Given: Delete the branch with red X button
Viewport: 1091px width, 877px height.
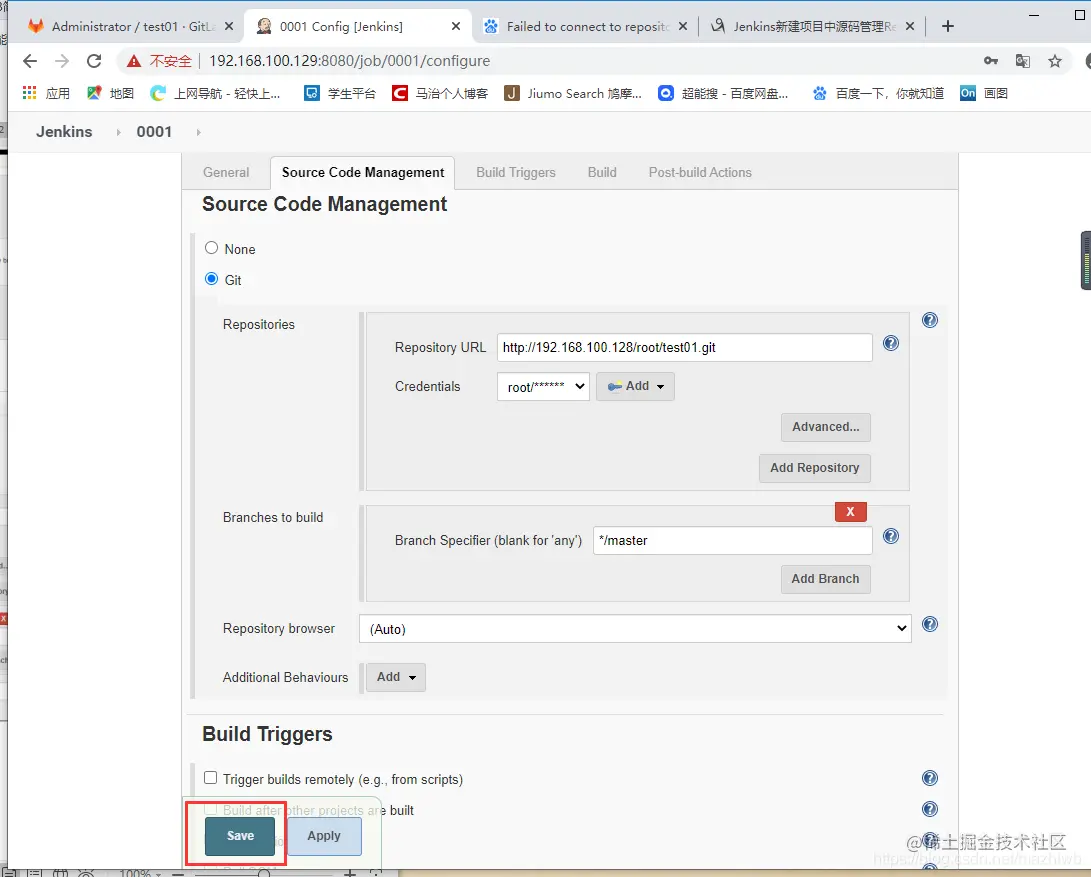Looking at the screenshot, I should (850, 512).
